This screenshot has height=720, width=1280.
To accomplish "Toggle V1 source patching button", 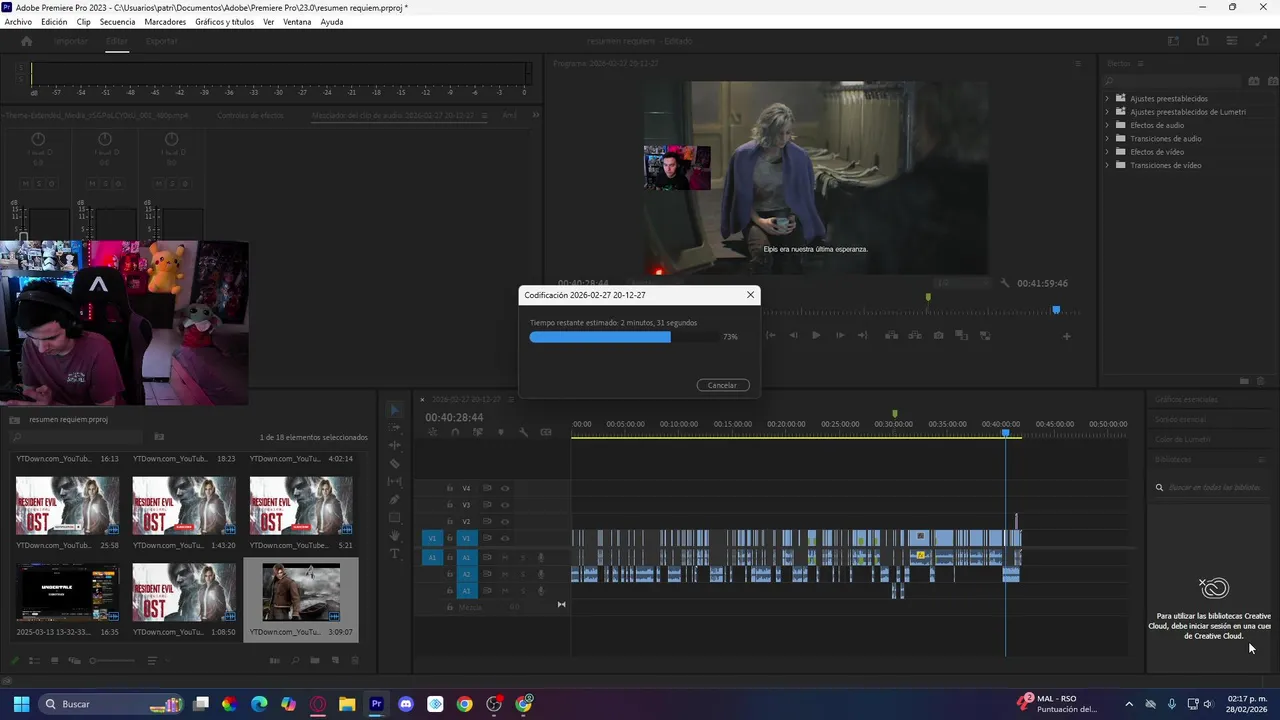I will [x=432, y=538].
